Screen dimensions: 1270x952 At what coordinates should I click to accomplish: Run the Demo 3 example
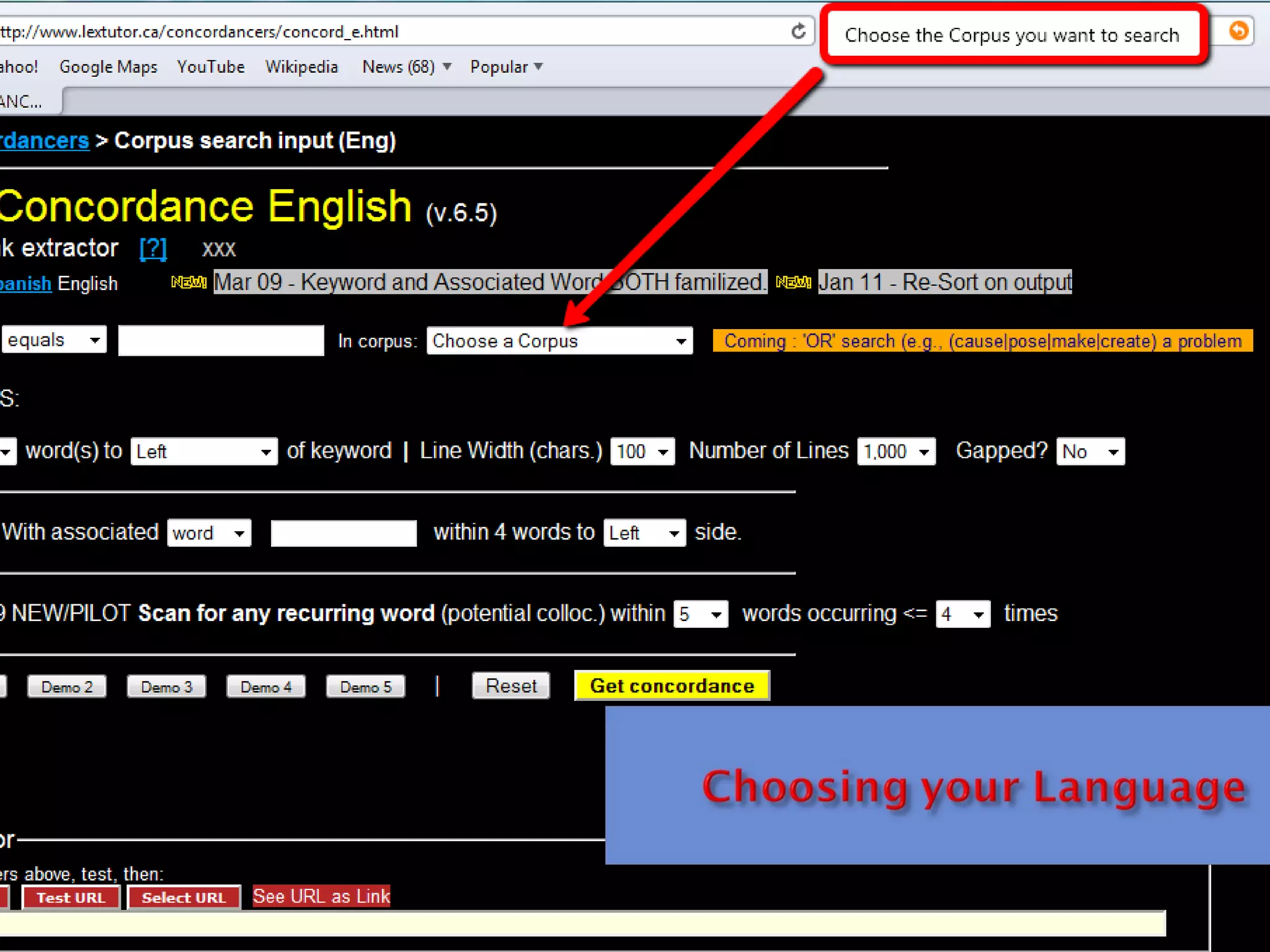166,687
